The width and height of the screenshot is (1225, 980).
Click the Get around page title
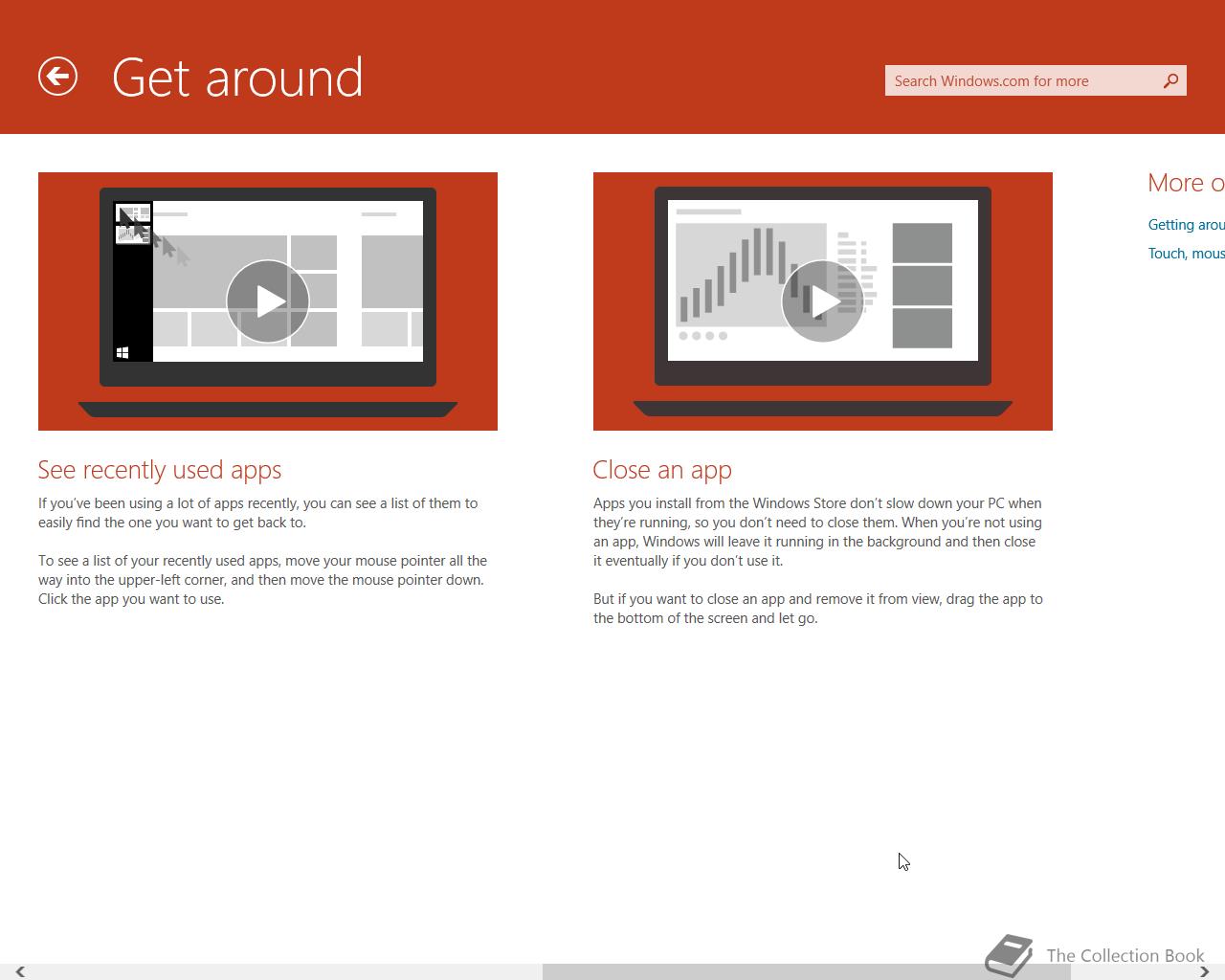pyautogui.click(x=237, y=78)
